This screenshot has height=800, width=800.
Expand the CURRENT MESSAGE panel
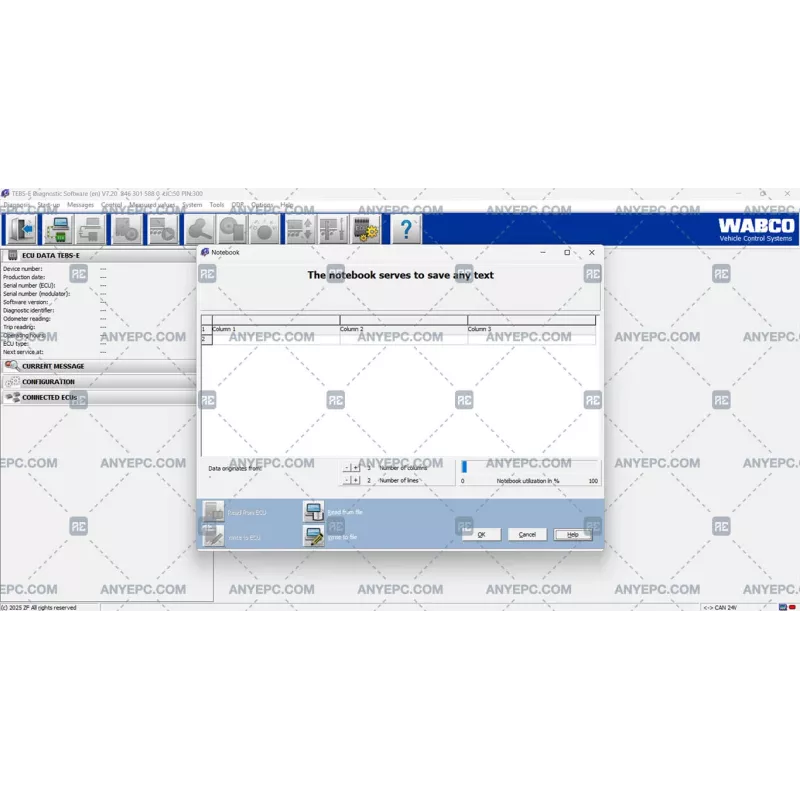(x=53, y=366)
